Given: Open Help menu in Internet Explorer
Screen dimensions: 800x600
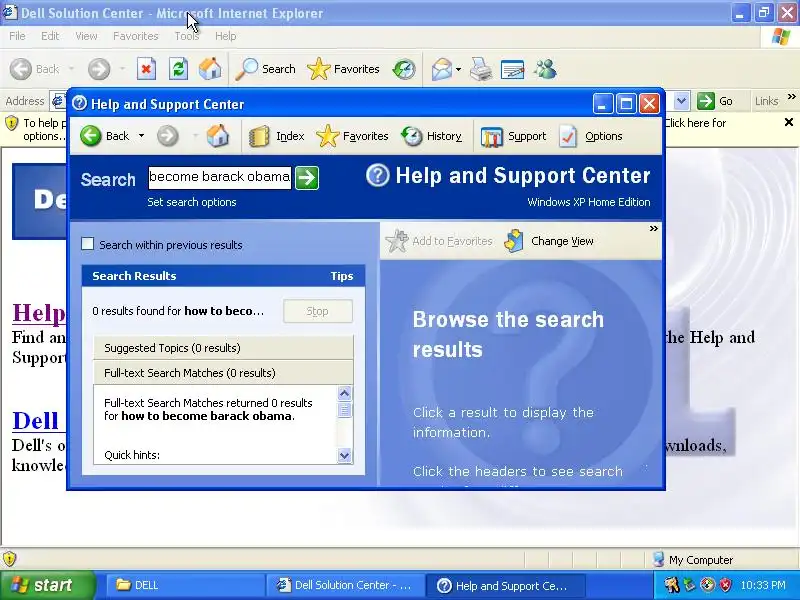Looking at the screenshot, I should pos(226,36).
